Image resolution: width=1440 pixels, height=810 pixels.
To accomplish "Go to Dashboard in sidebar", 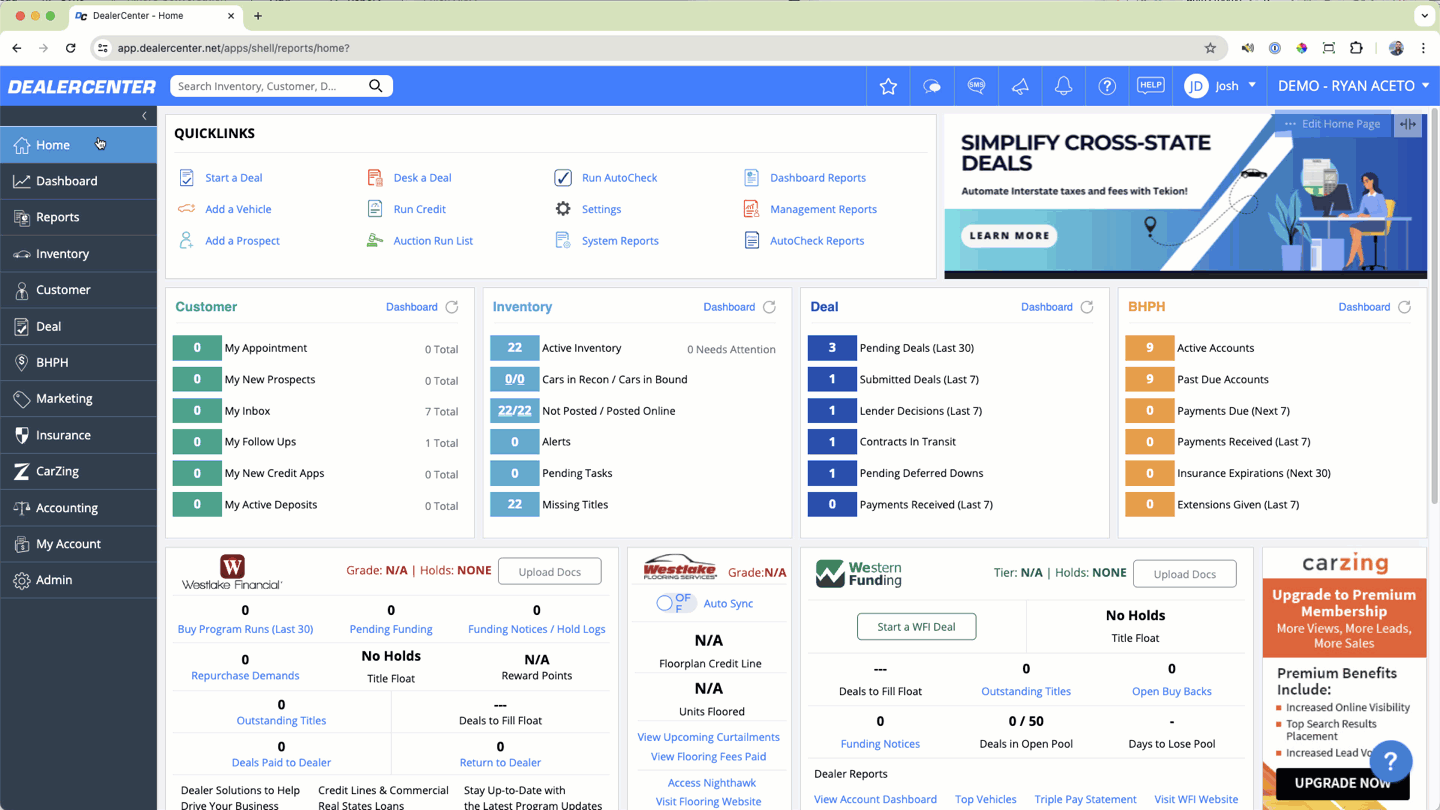I will pyautogui.click(x=78, y=181).
